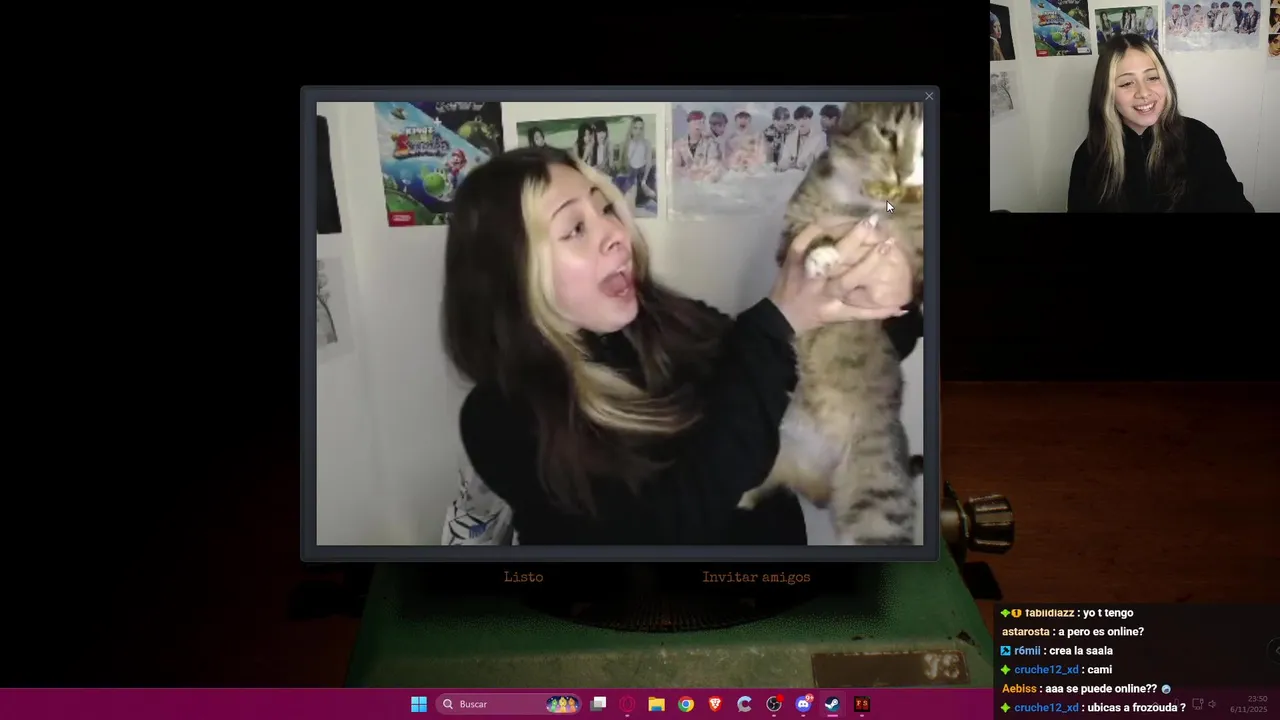1280x720 pixels.
Task: Click the webcam preview image in the dialog
Action: pyautogui.click(x=620, y=323)
